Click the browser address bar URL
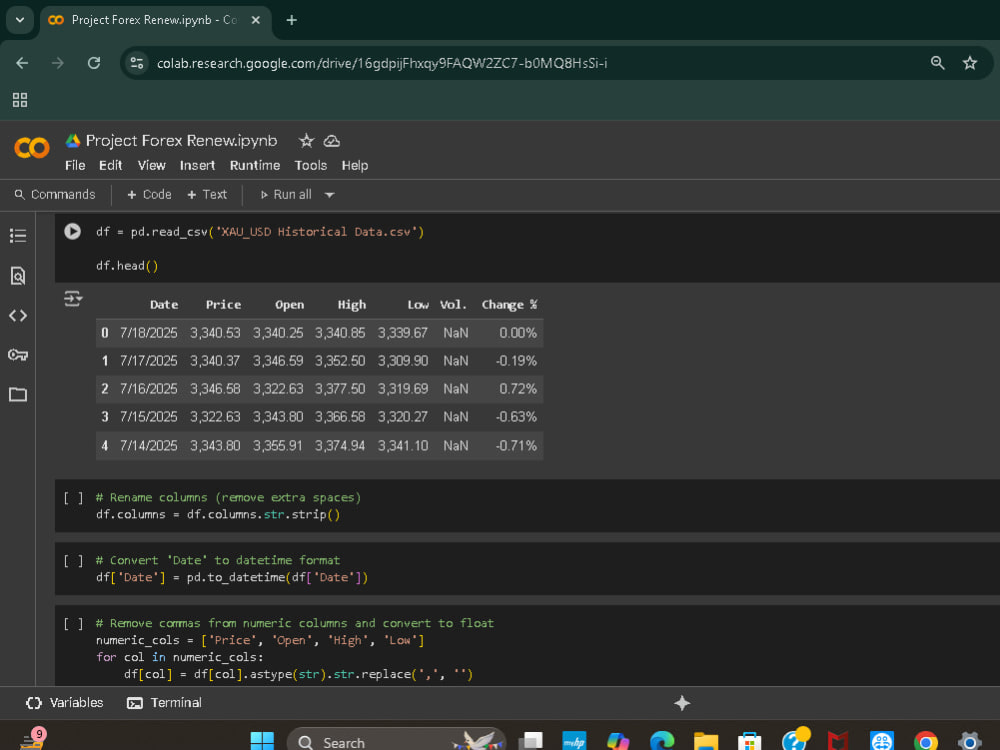 tap(382, 63)
